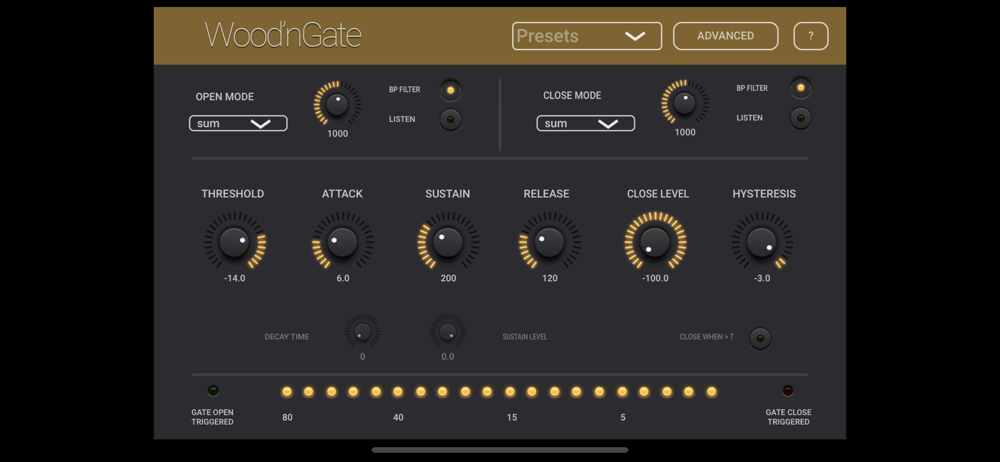The image size is (1000, 462).
Task: Click the ADVANCED button
Action: coord(726,36)
